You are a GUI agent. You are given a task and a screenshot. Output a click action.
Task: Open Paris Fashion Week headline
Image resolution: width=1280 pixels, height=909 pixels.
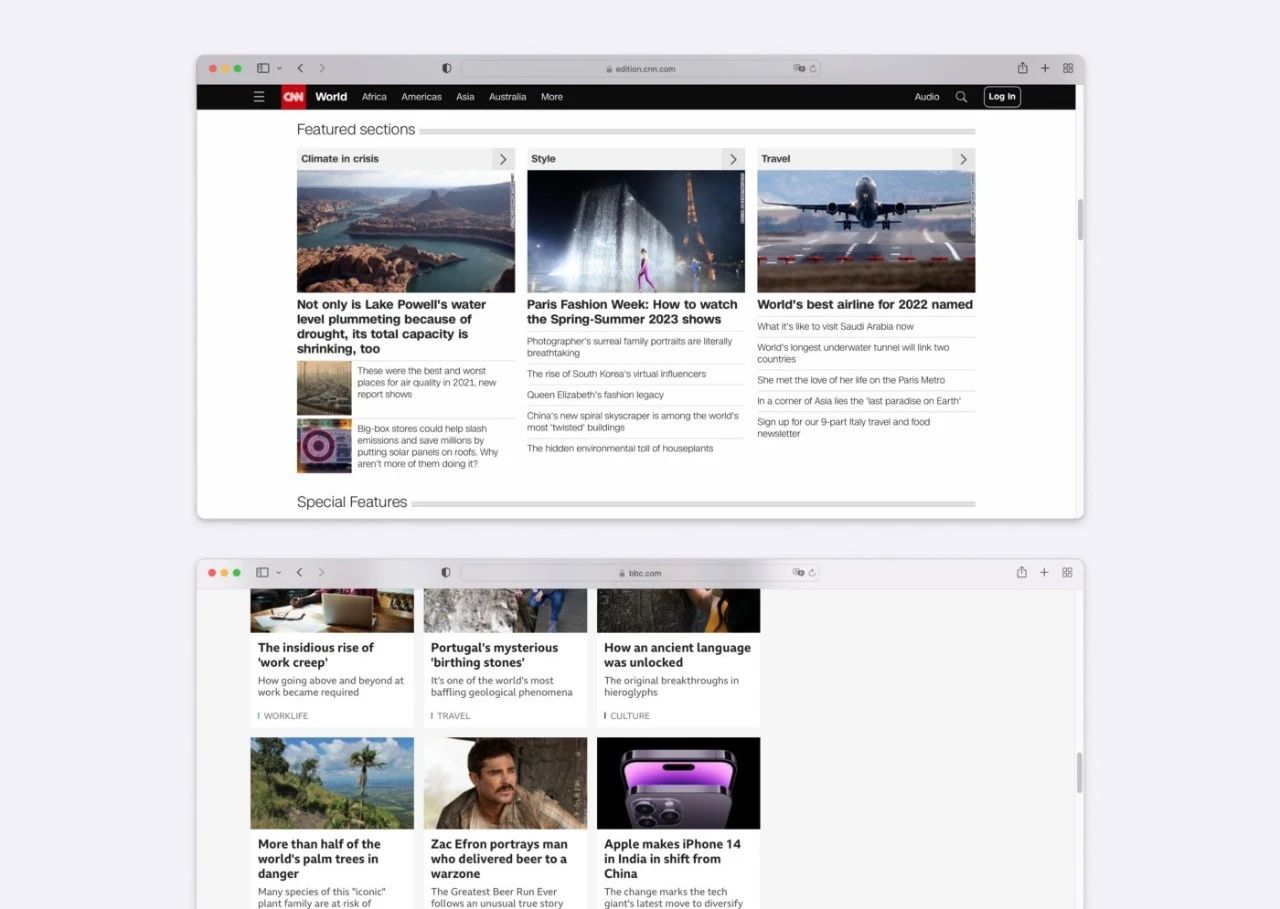coord(632,312)
